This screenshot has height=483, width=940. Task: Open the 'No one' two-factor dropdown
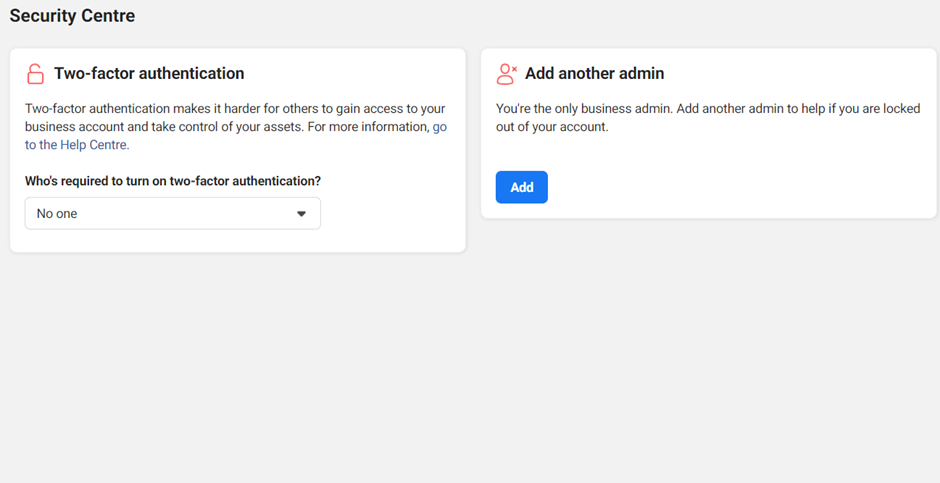click(173, 213)
